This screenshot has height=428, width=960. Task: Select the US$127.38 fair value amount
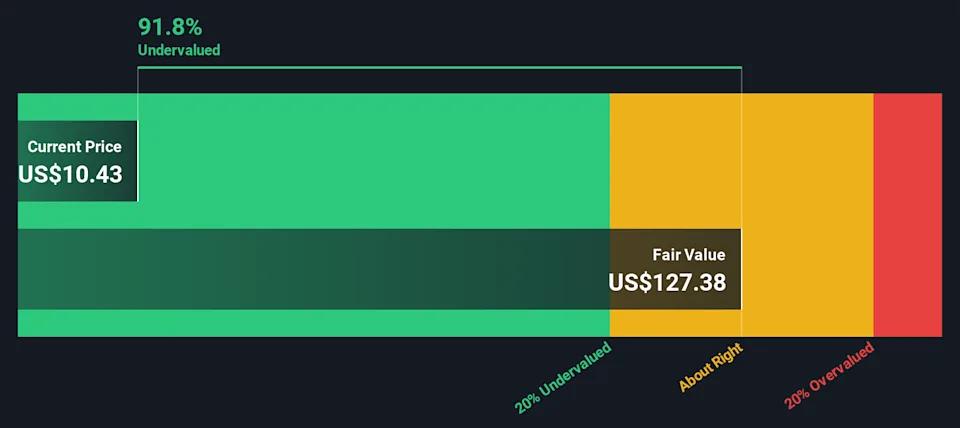667,282
